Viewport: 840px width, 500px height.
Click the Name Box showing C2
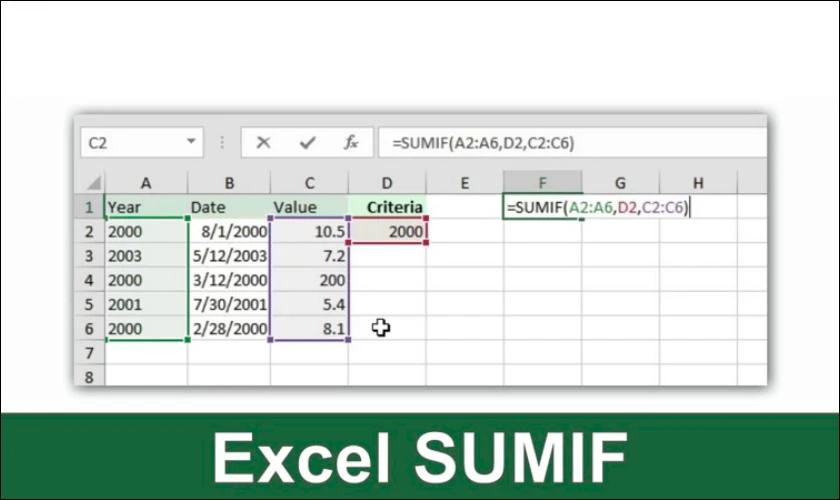142,143
